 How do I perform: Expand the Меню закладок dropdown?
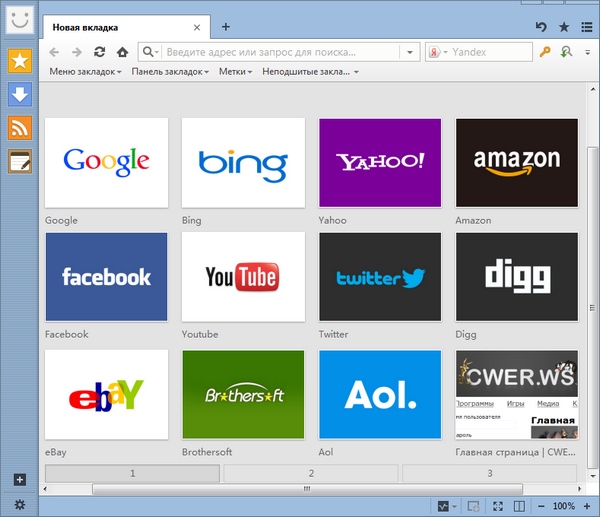85,72
